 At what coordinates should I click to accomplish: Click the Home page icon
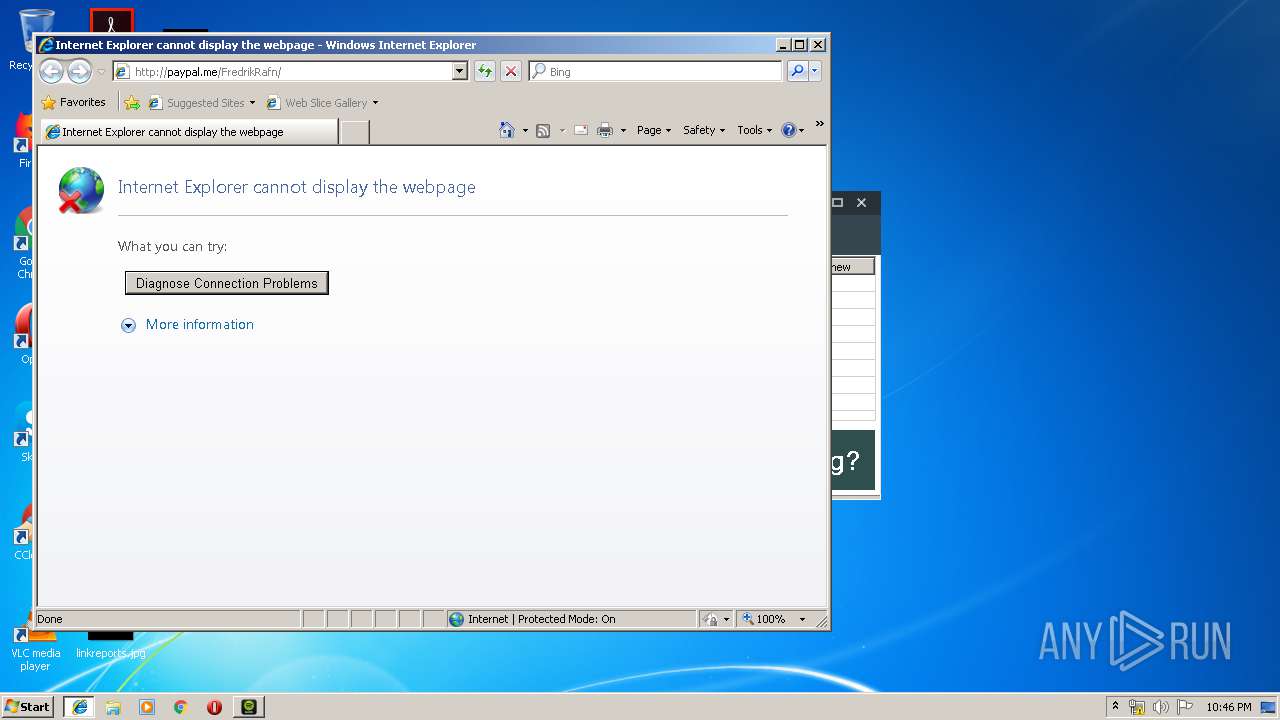507,130
